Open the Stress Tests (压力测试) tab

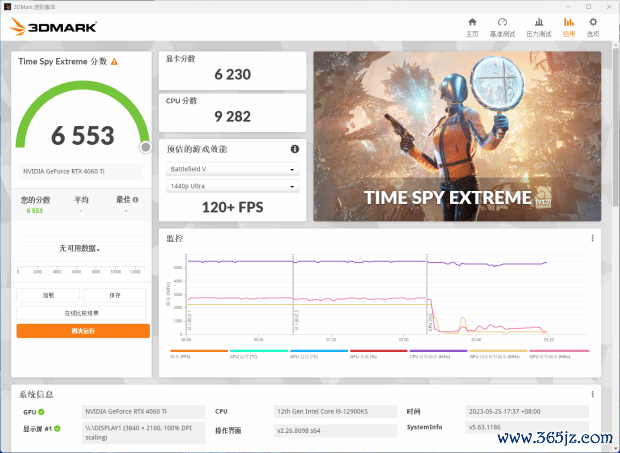click(539, 27)
